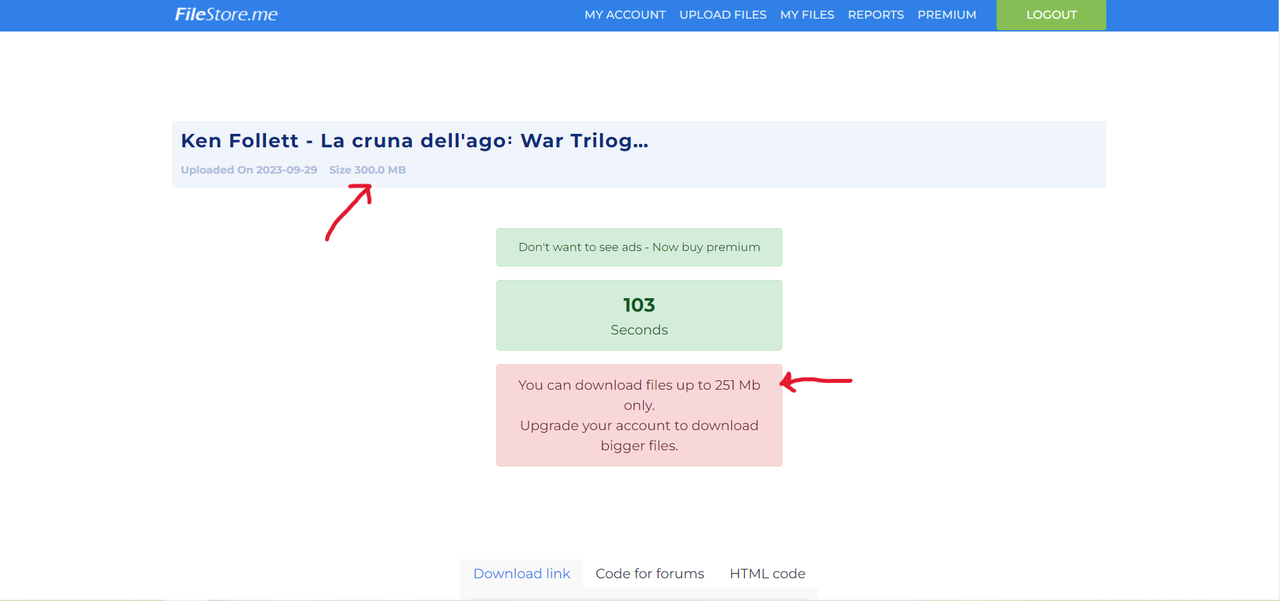Open MY FILES in the navigation bar
The width and height of the screenshot is (1280, 601).
pos(807,15)
